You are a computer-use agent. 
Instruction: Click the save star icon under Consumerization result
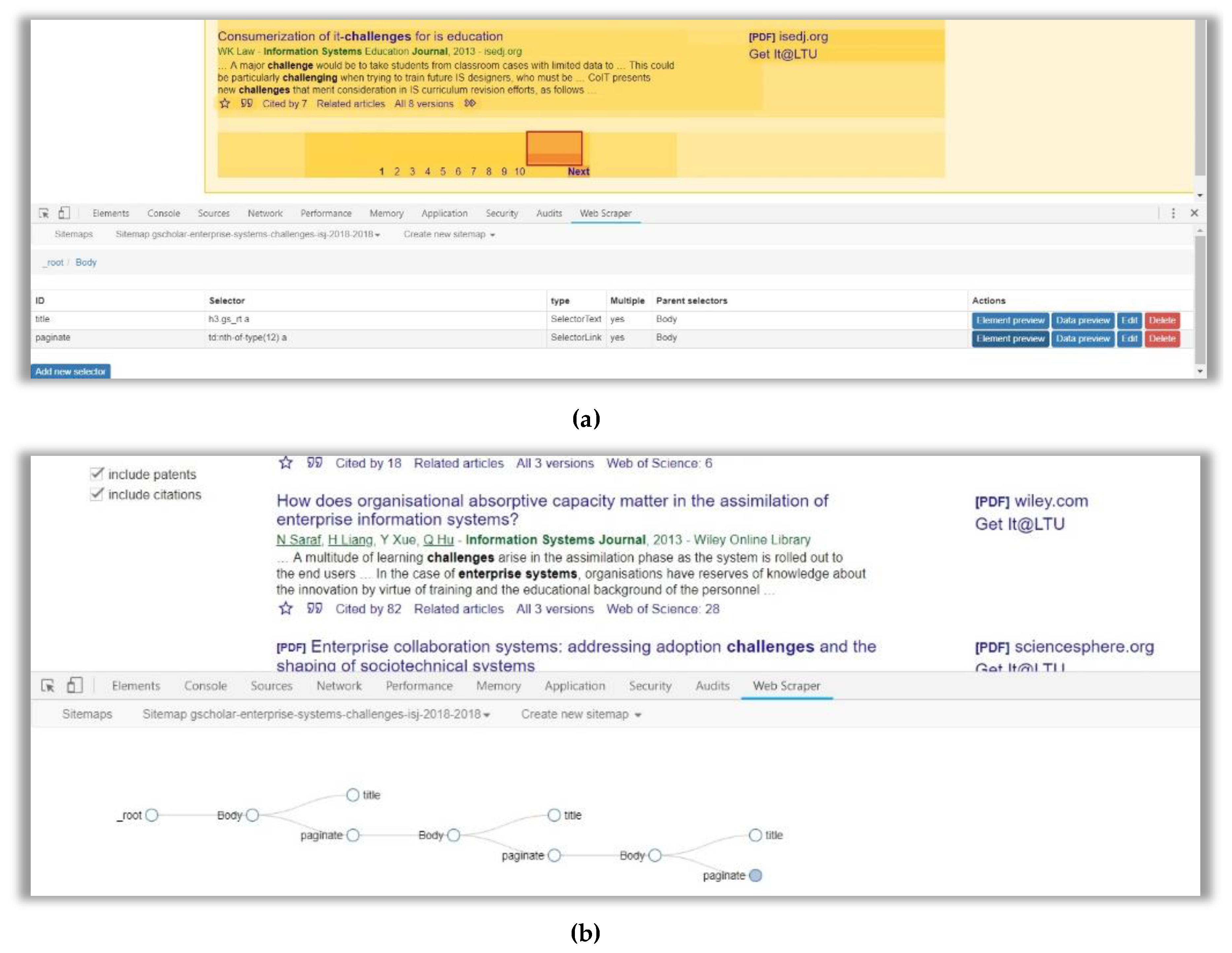tap(225, 103)
